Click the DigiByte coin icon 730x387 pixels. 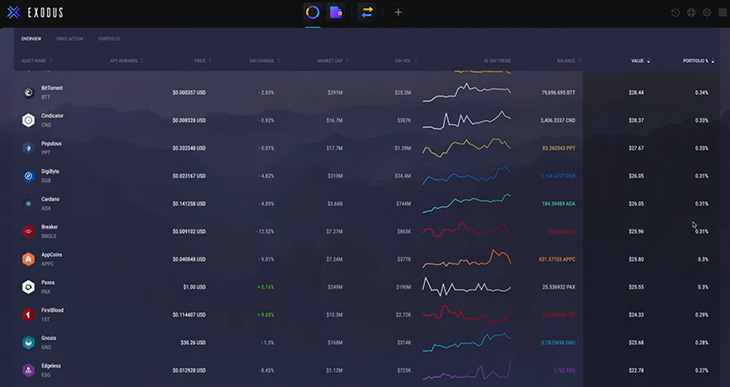point(28,176)
